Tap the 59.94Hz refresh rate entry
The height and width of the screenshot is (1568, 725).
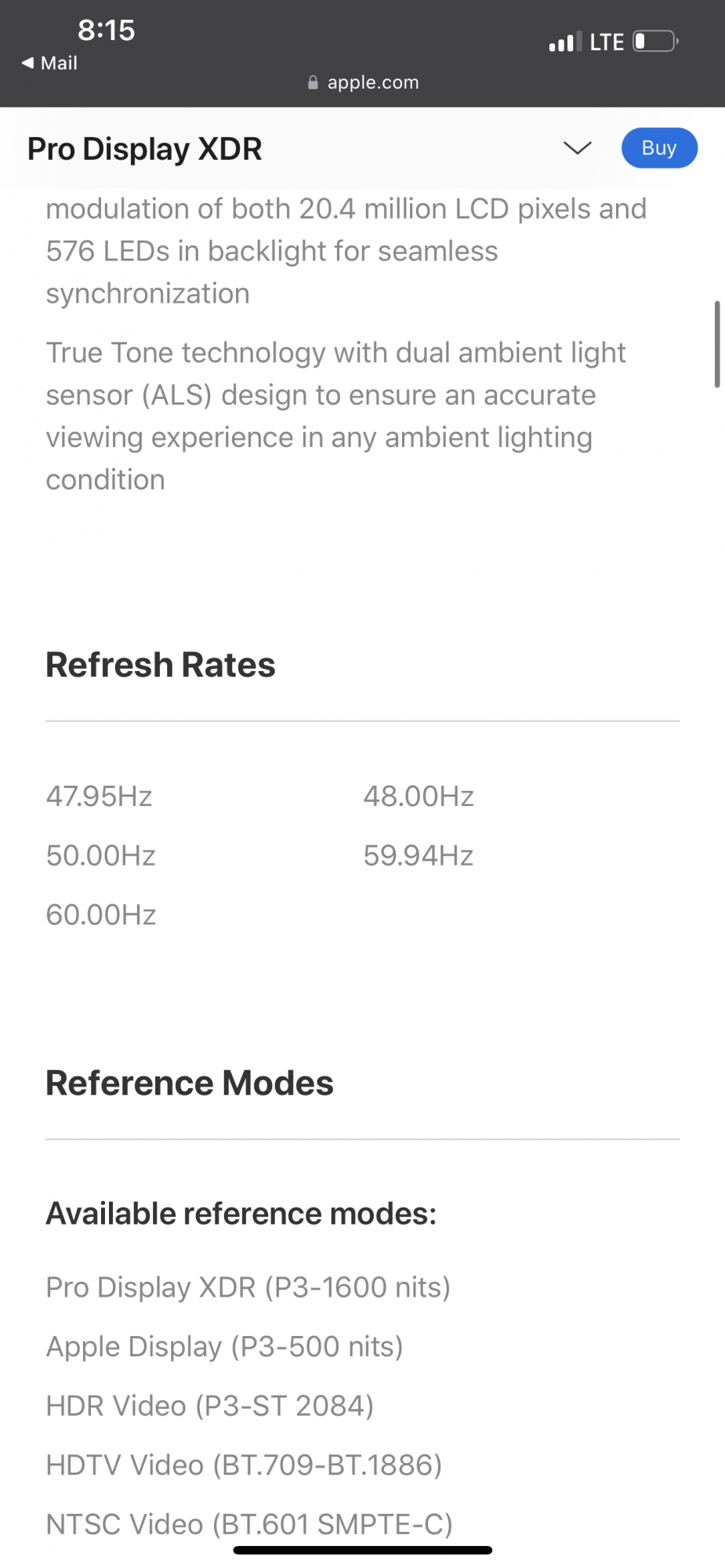pos(419,855)
